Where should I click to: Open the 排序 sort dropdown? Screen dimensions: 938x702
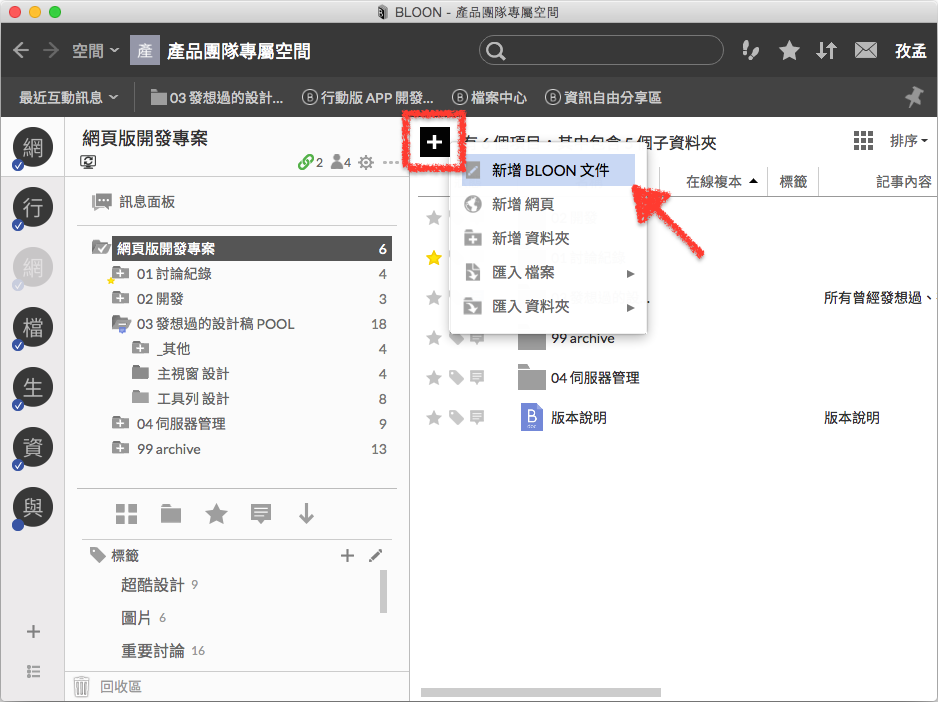(908, 141)
